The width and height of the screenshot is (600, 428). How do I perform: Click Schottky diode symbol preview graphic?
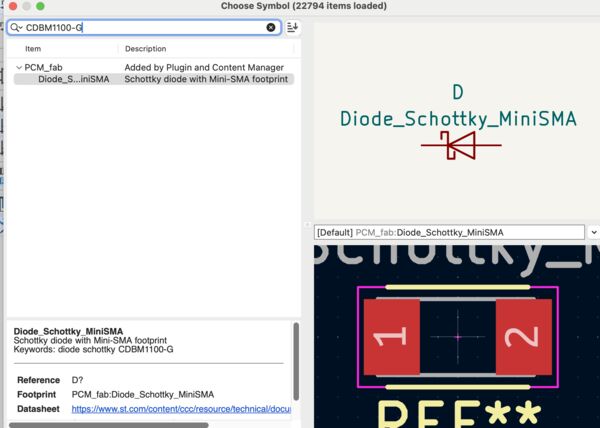tap(461, 145)
